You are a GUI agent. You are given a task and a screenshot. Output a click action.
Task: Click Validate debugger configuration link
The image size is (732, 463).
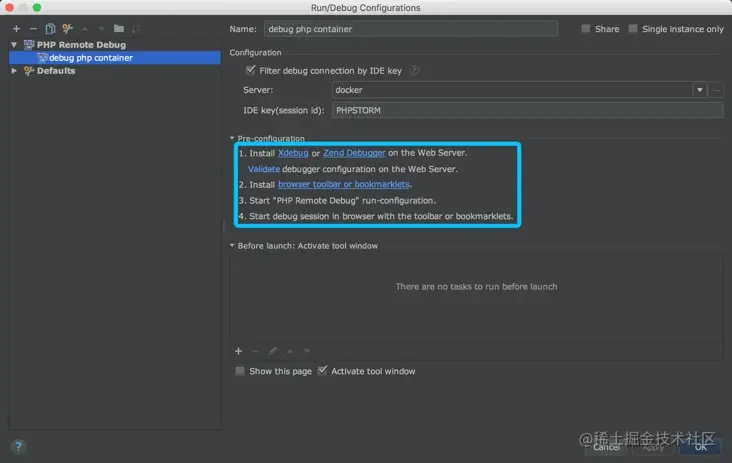[264, 169]
